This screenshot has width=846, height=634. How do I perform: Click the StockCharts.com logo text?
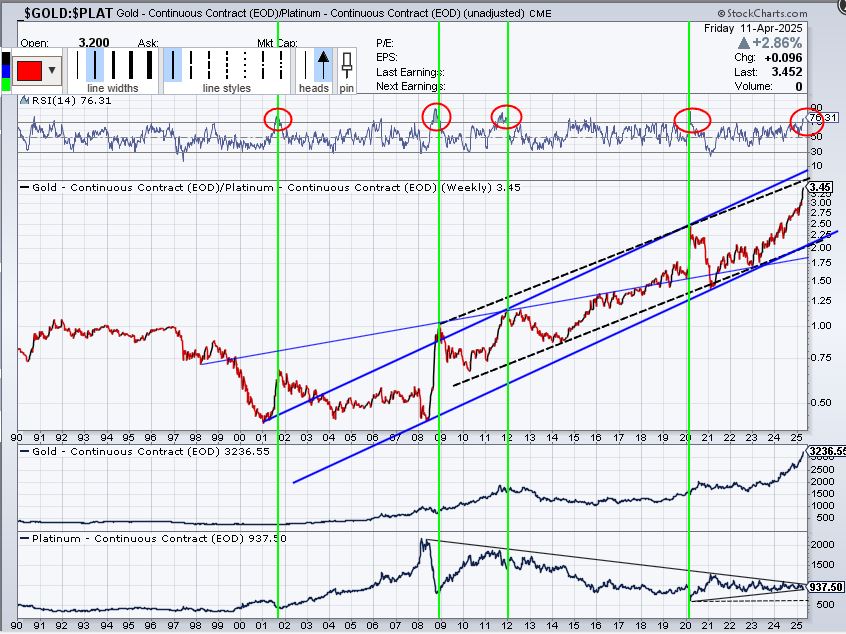coord(762,13)
